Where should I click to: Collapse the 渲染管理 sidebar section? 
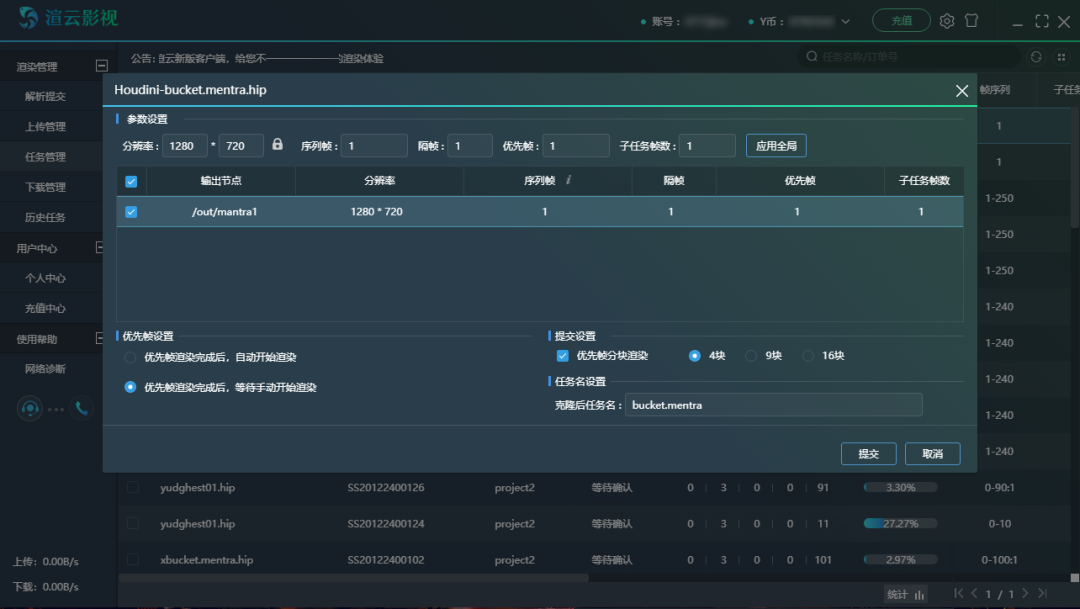pyautogui.click(x=101, y=66)
